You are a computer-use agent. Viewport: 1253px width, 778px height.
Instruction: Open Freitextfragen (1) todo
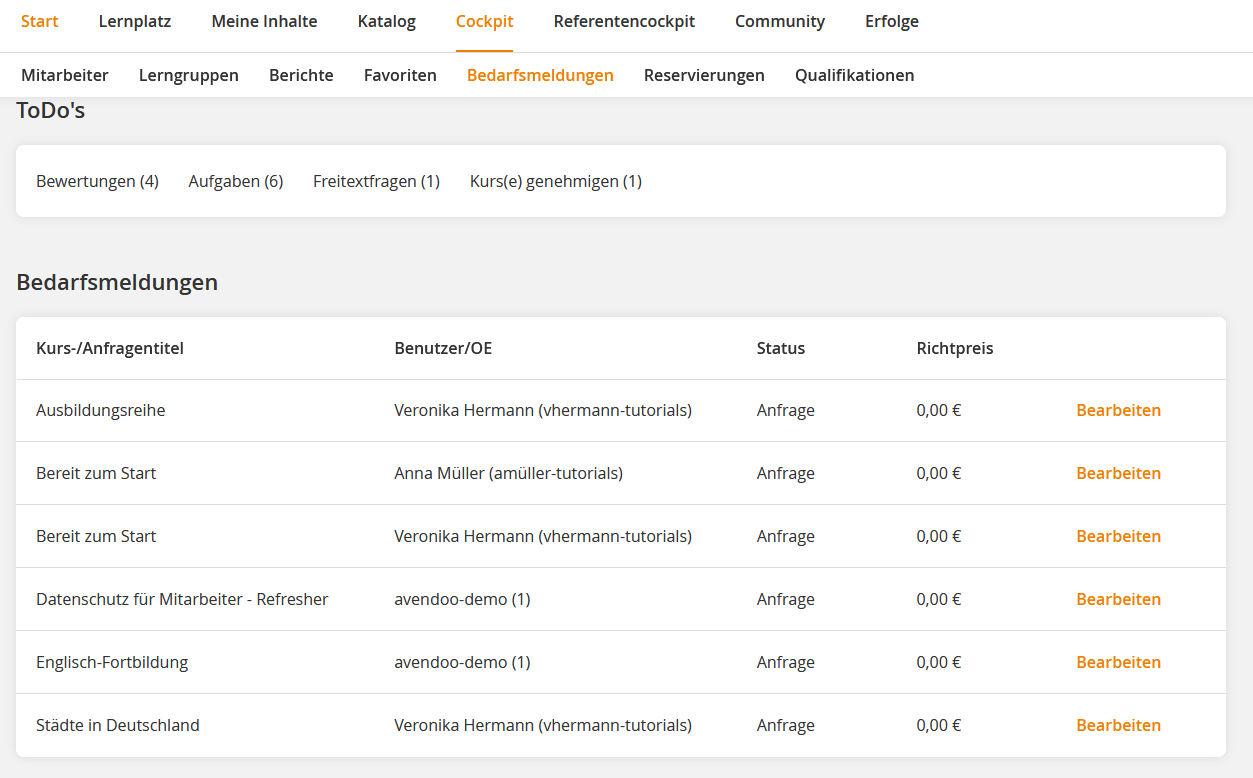[376, 181]
